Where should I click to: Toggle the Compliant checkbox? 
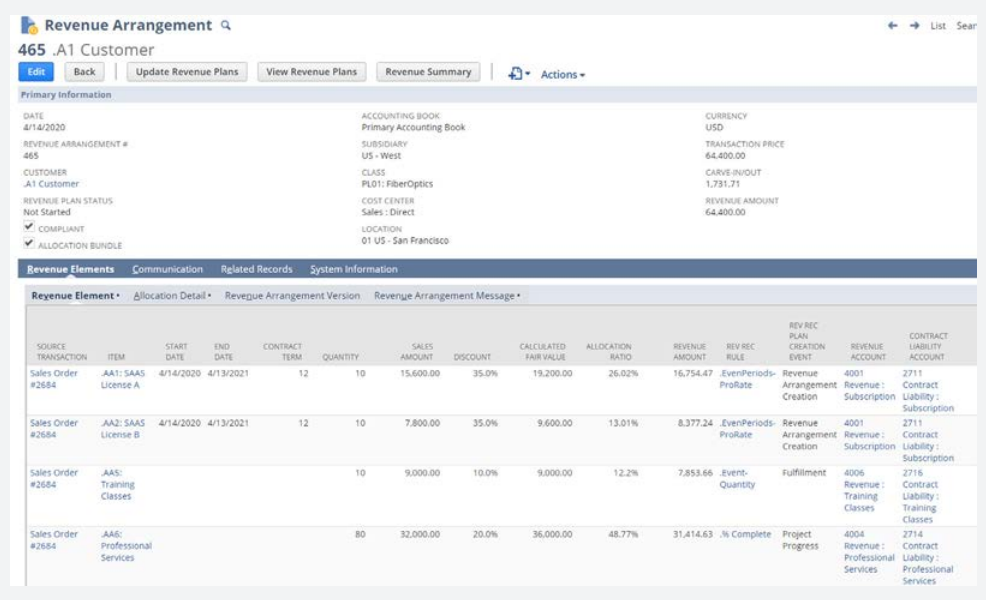(x=29, y=227)
